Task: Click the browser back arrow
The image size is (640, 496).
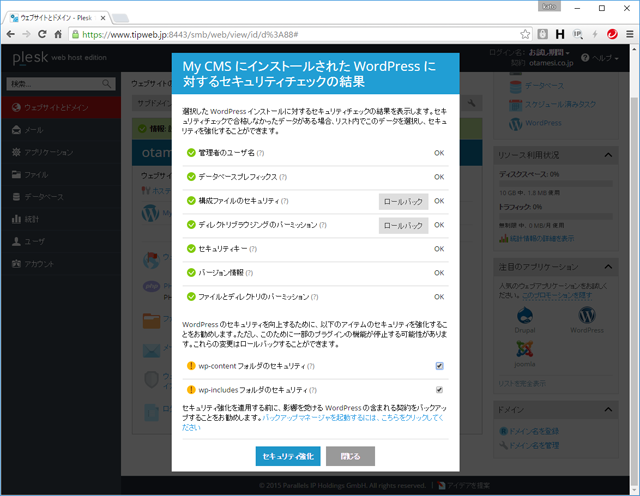Action: (11, 34)
